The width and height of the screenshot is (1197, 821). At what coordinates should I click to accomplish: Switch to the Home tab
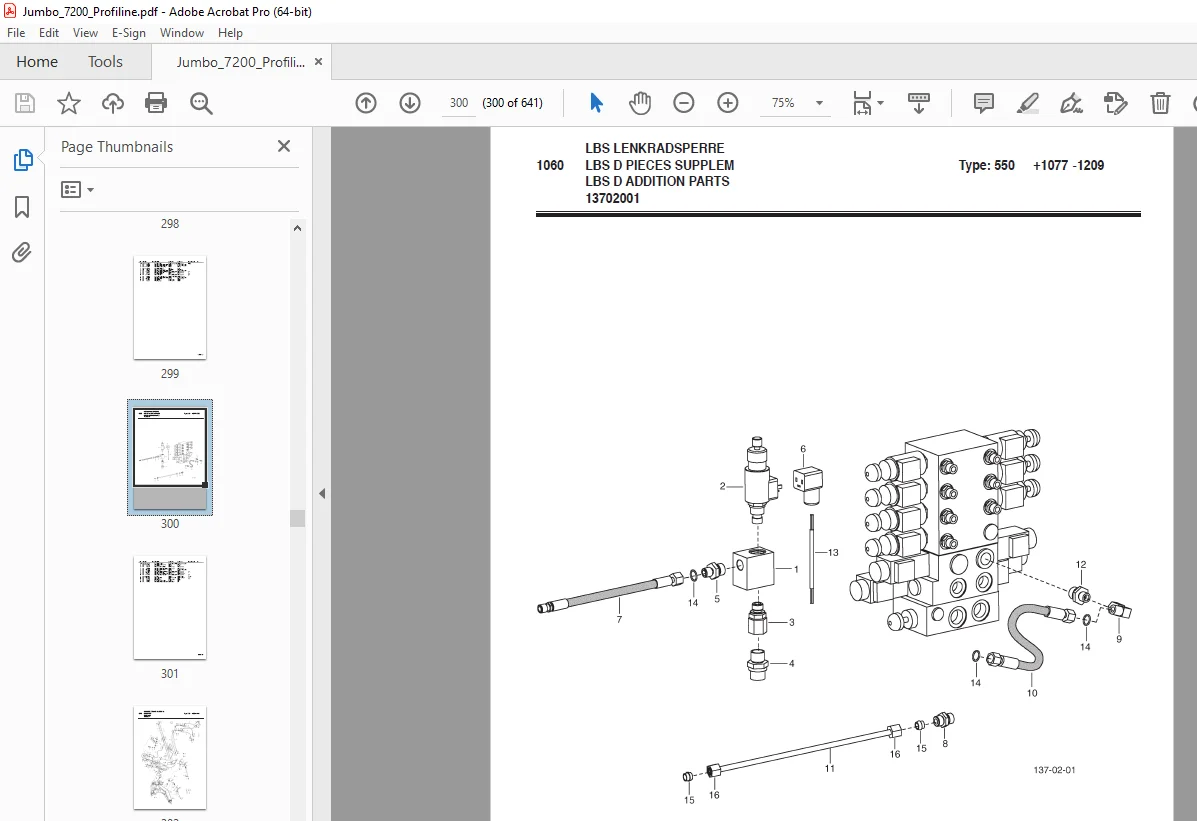37,62
